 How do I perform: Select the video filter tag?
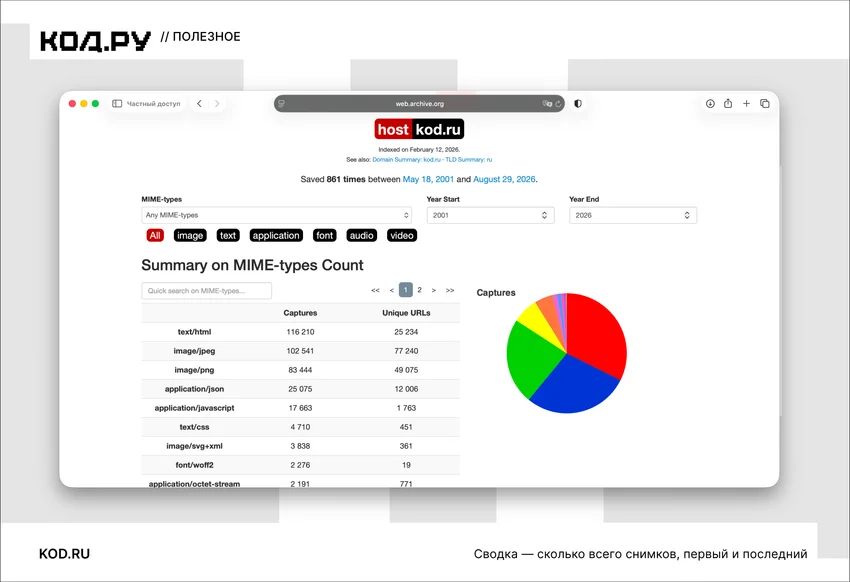(x=402, y=235)
